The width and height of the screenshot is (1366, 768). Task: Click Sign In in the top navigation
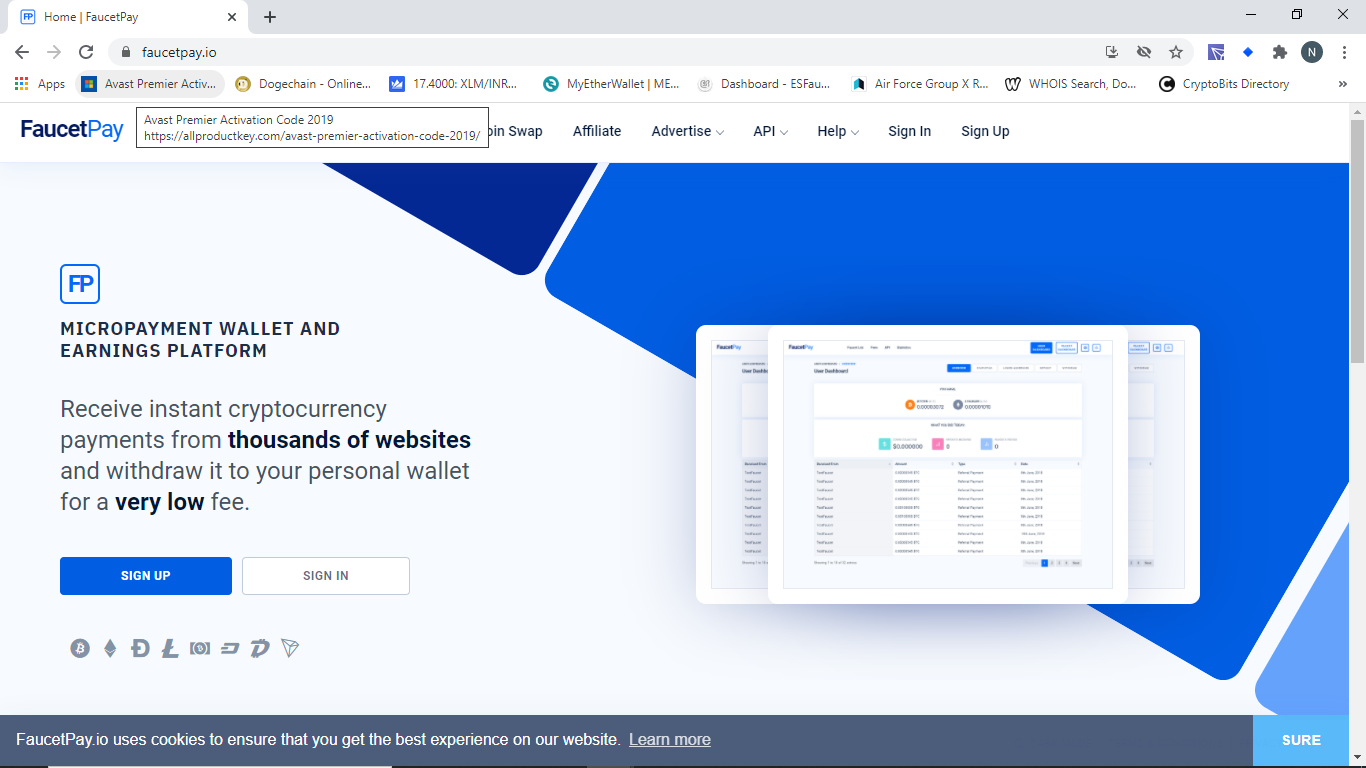coord(909,131)
